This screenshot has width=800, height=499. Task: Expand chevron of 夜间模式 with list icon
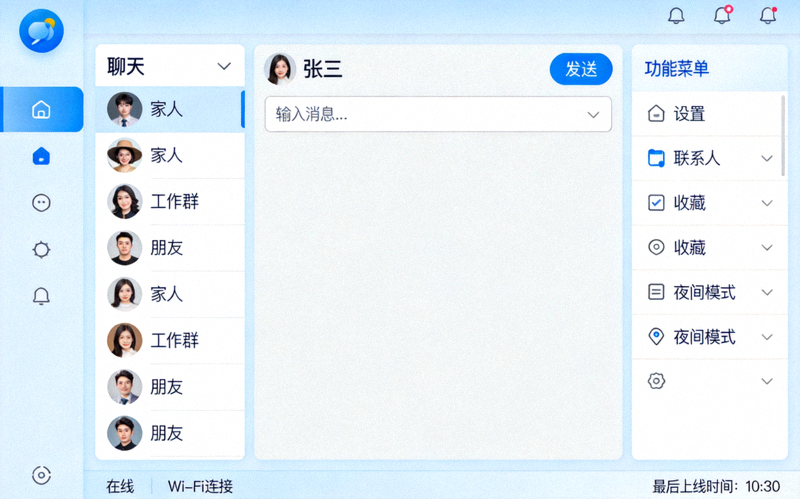pos(767,292)
